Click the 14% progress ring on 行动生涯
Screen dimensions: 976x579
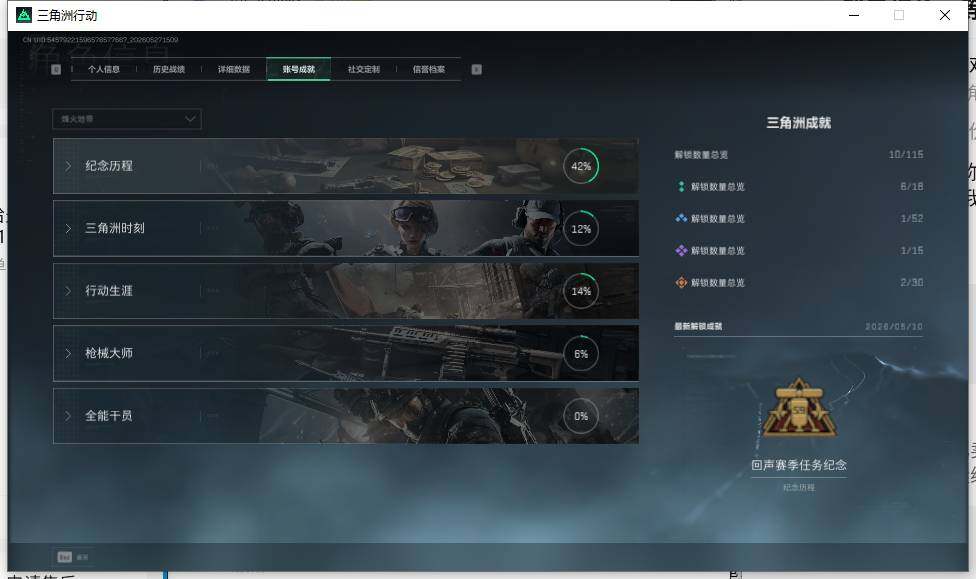[x=581, y=291]
